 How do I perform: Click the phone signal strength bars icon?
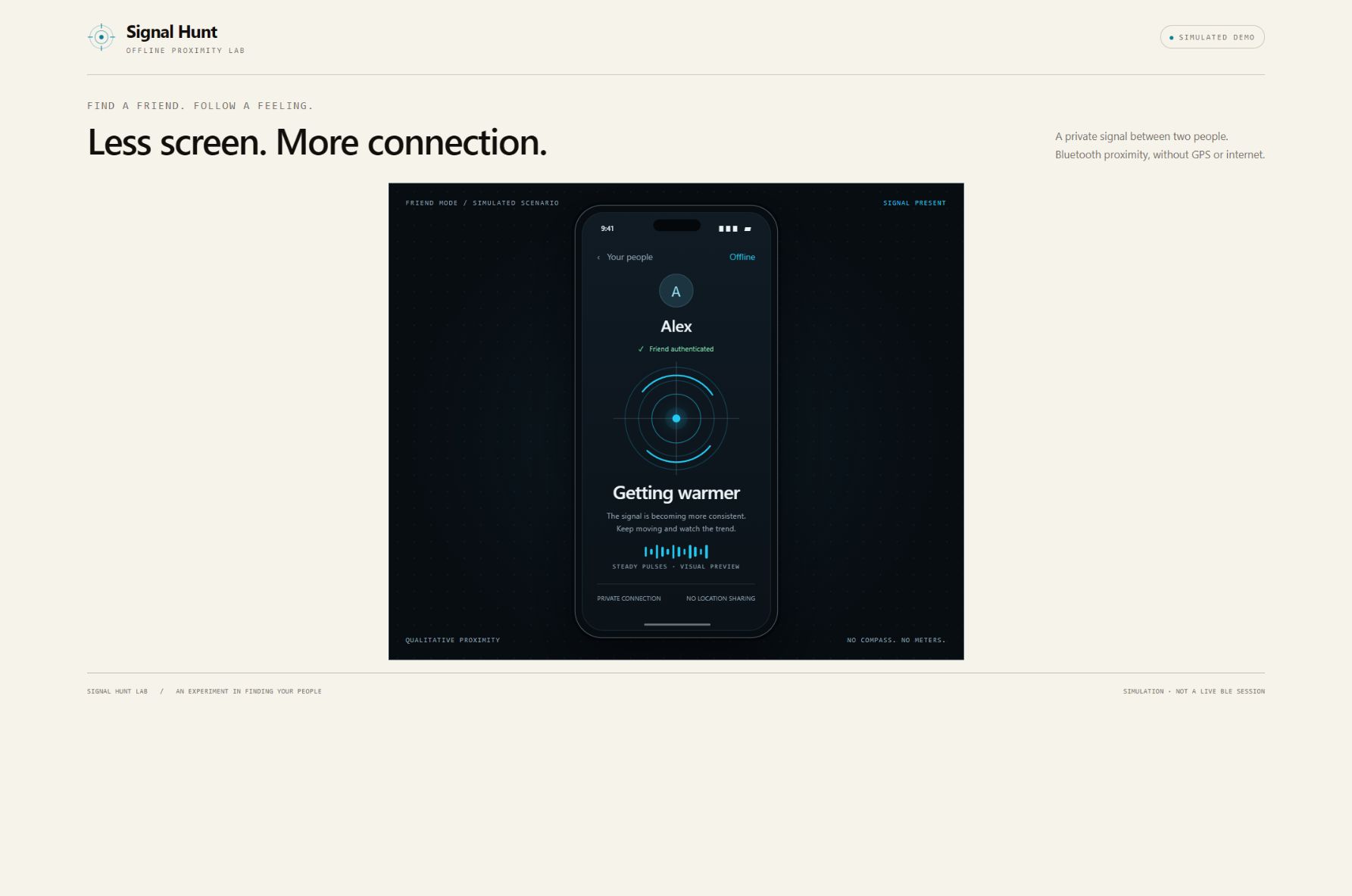tap(728, 229)
